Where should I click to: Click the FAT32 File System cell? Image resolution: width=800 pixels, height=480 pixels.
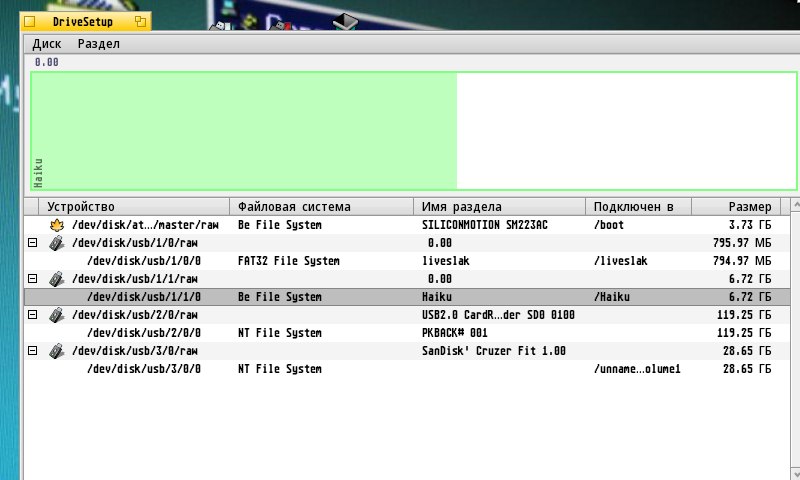click(x=288, y=261)
